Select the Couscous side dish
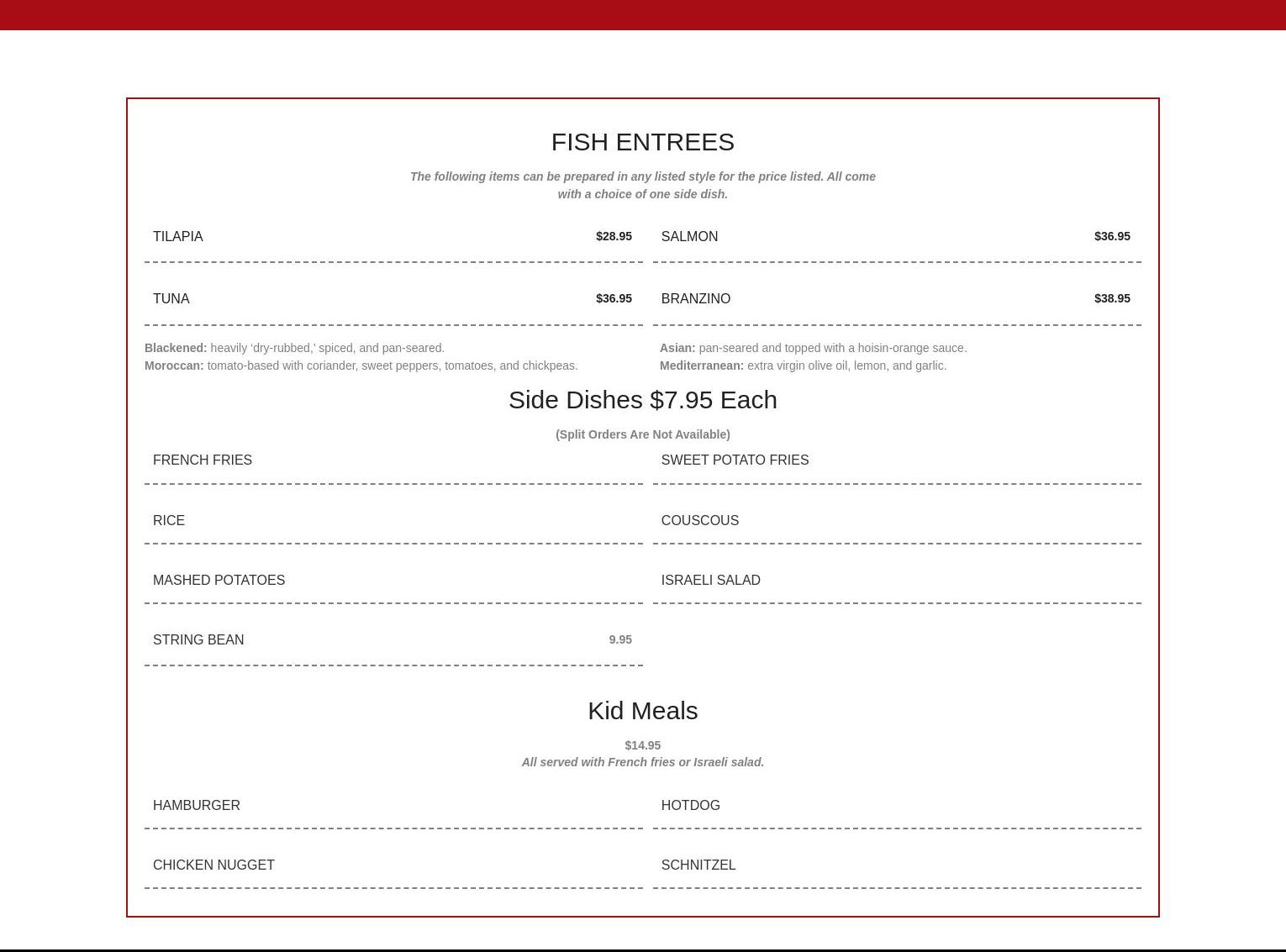This screenshot has width=1286, height=952. (x=699, y=521)
